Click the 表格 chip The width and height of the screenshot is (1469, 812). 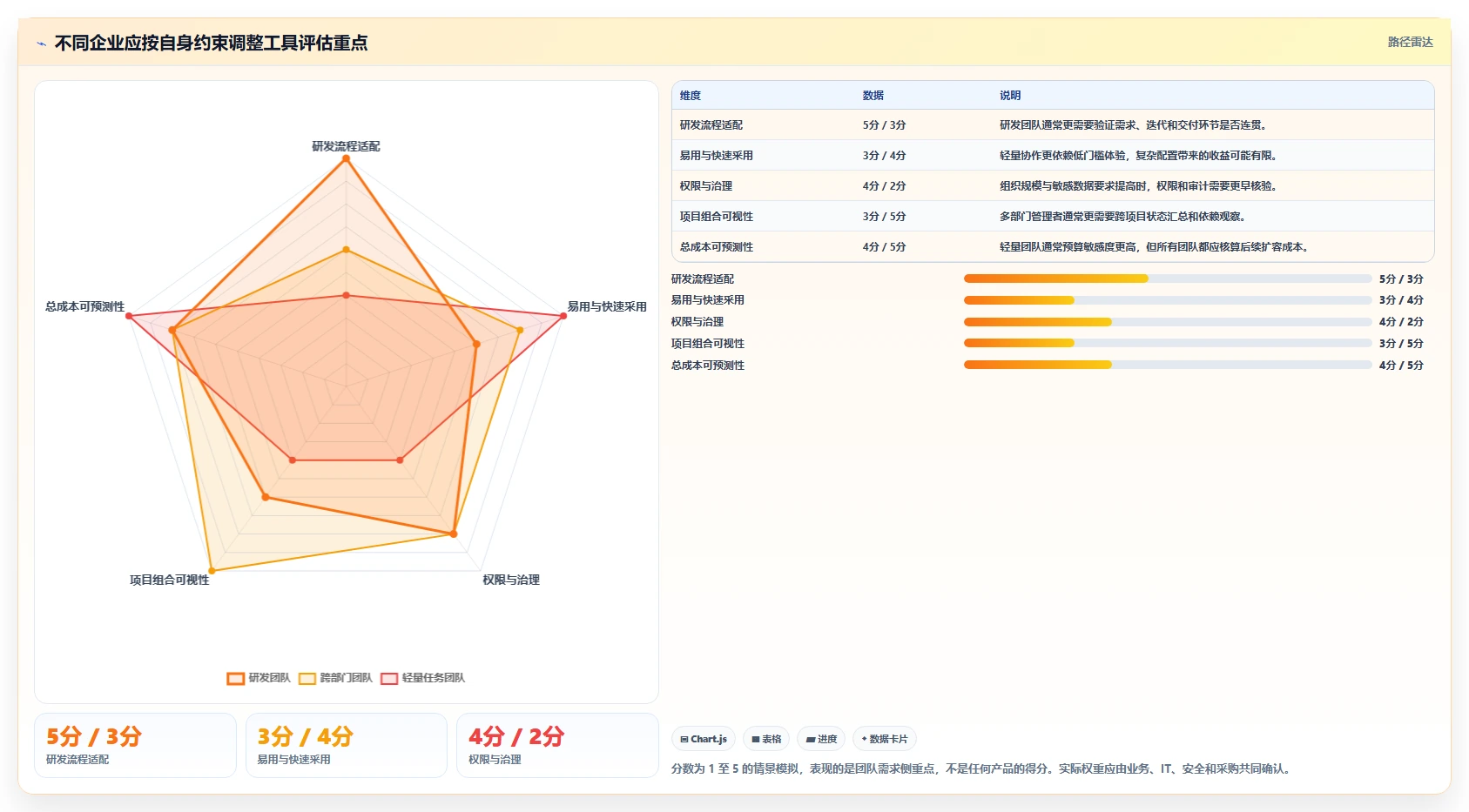766,739
